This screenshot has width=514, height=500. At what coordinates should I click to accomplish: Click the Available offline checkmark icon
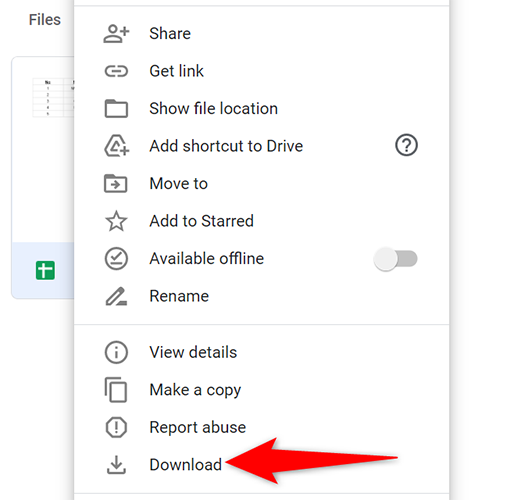point(116,258)
